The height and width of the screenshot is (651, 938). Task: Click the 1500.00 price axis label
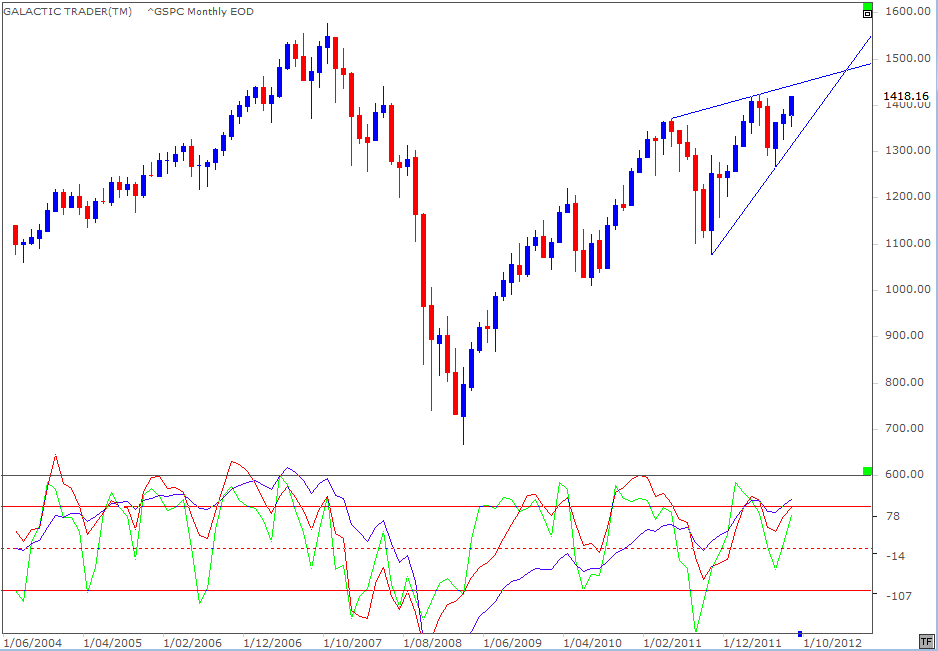click(x=909, y=58)
